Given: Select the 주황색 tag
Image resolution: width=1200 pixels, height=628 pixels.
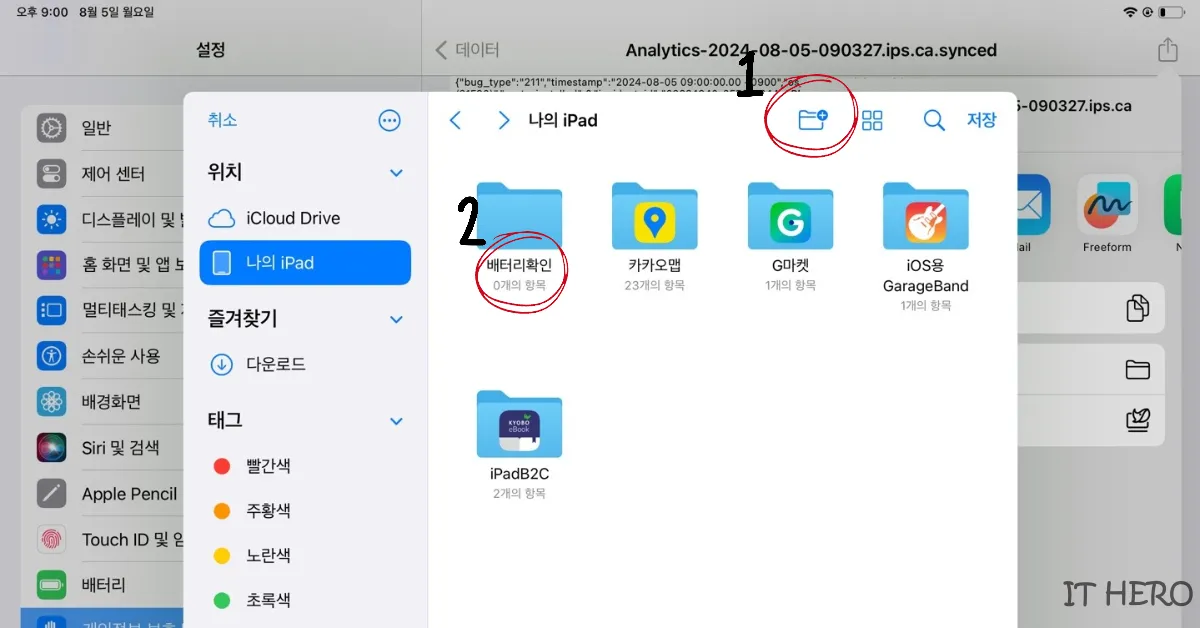Looking at the screenshot, I should (x=305, y=511).
